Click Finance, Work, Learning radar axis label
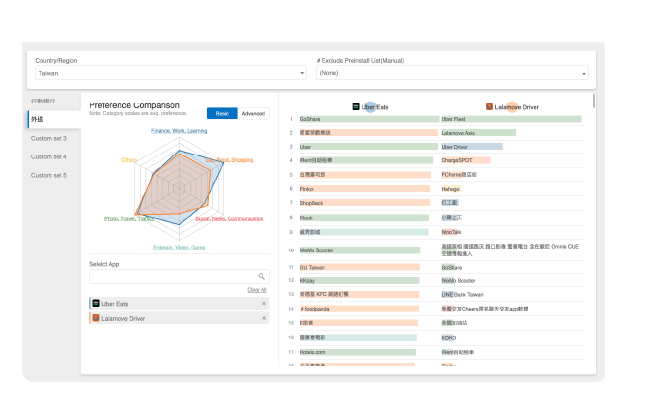 tap(179, 131)
